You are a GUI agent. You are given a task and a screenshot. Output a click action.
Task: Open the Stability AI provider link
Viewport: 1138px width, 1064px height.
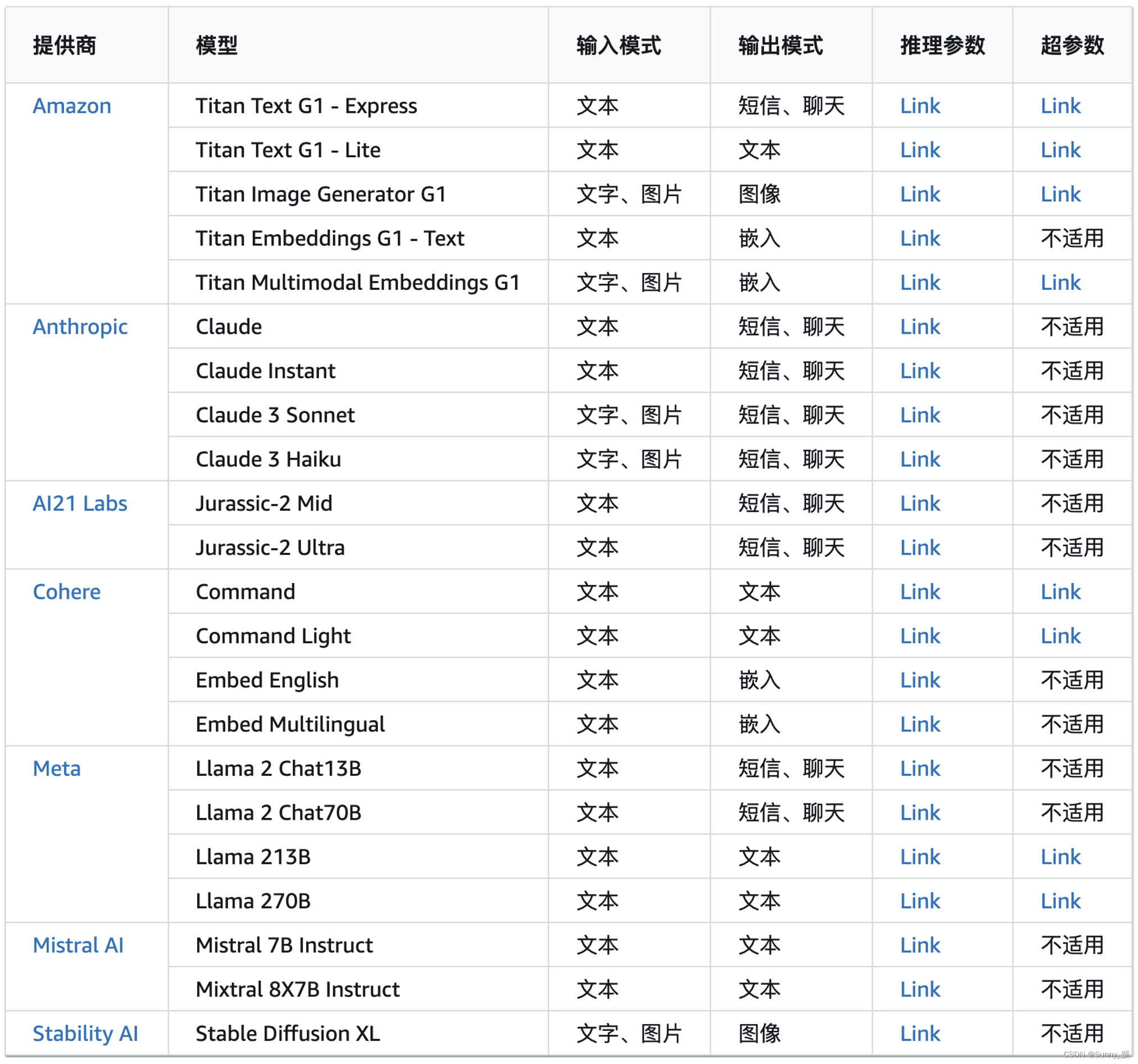(85, 1034)
